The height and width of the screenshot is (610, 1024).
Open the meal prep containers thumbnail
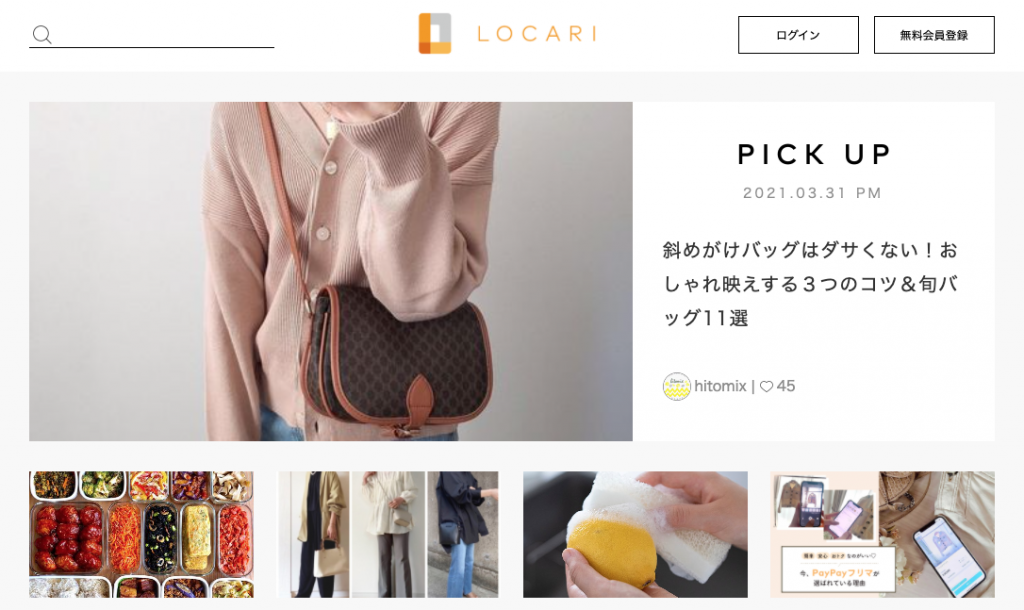tap(141, 534)
